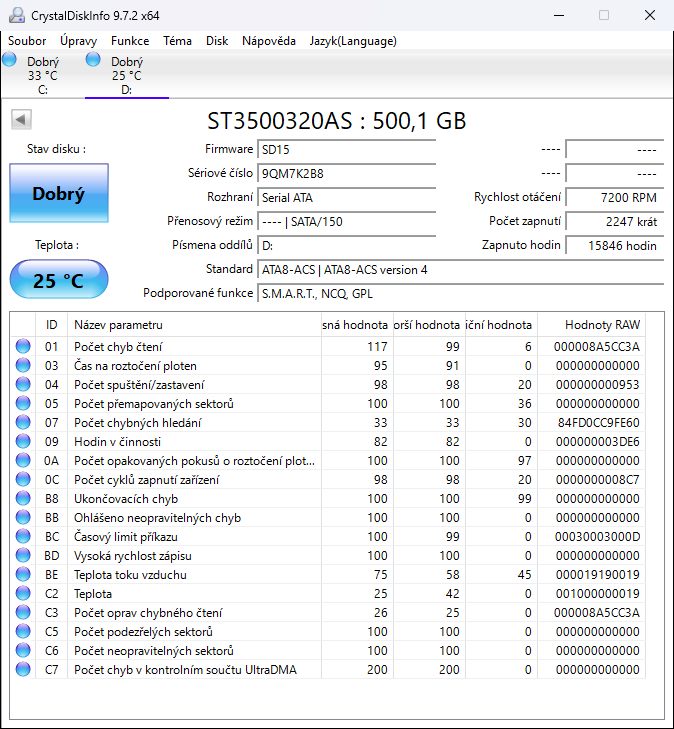
Task: Click the 2247 krát power-on count field
Action: 615,222
